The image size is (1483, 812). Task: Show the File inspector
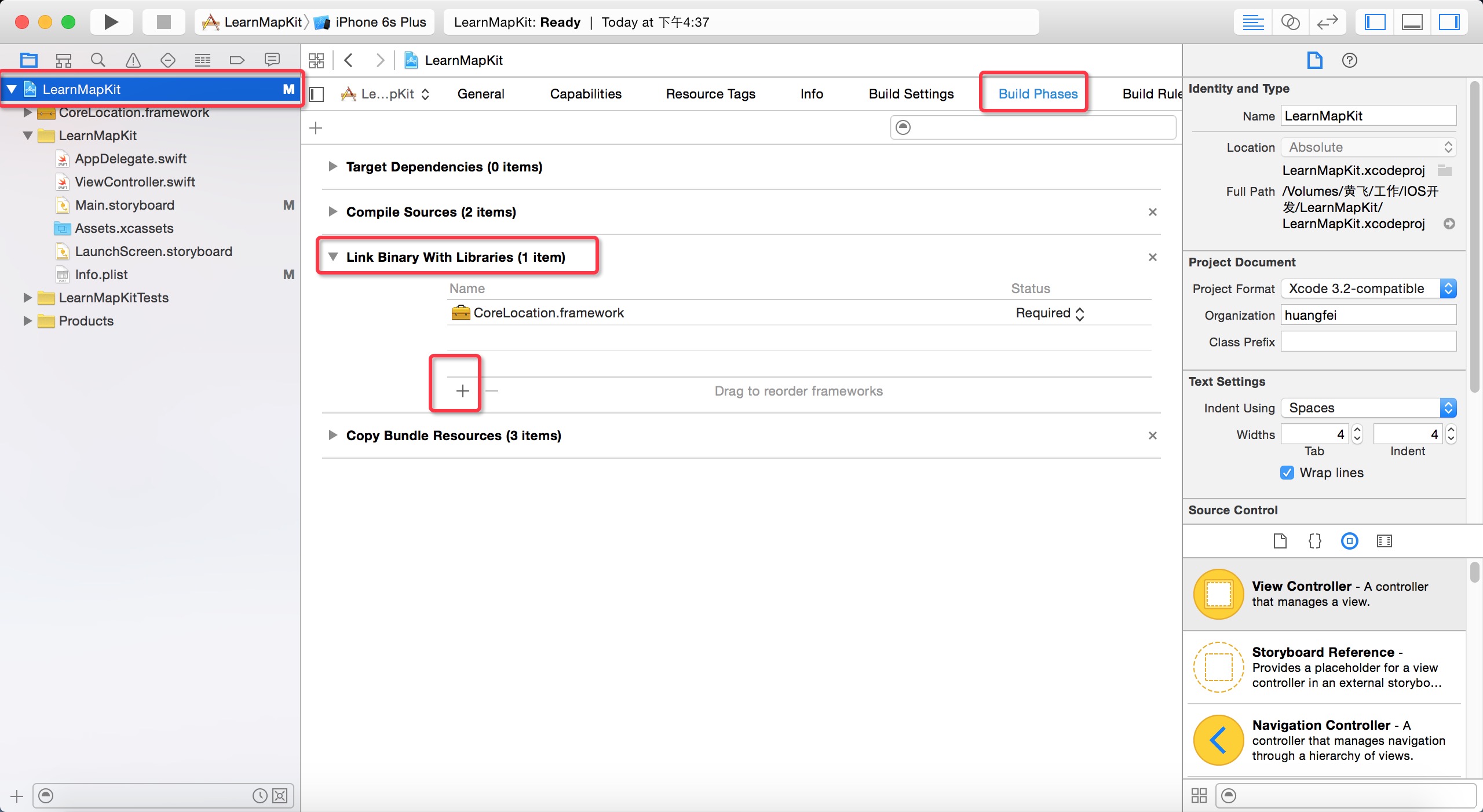coord(1315,60)
